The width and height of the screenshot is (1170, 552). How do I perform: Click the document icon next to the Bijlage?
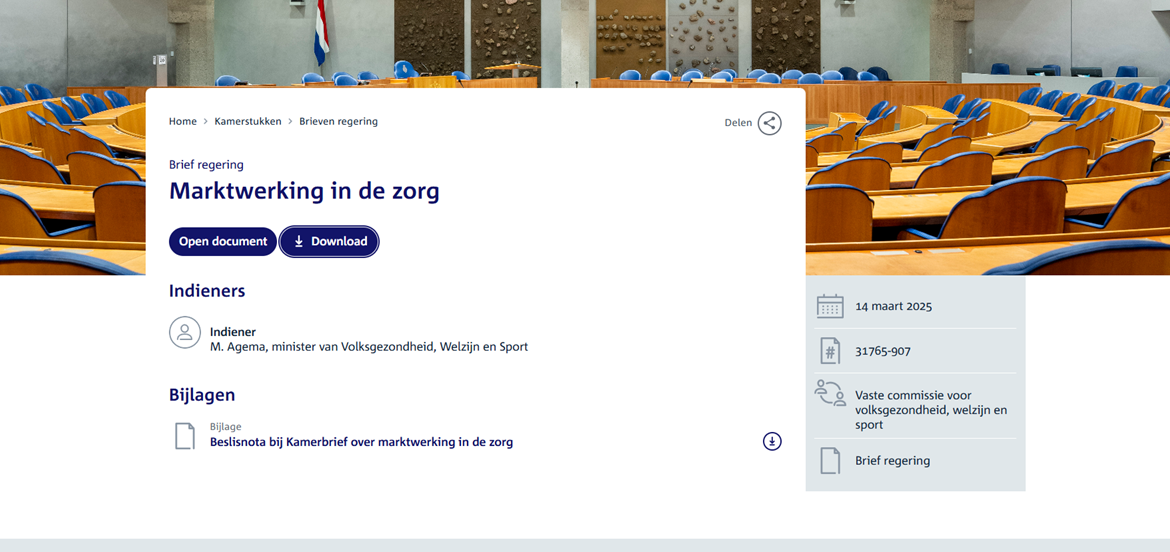185,436
